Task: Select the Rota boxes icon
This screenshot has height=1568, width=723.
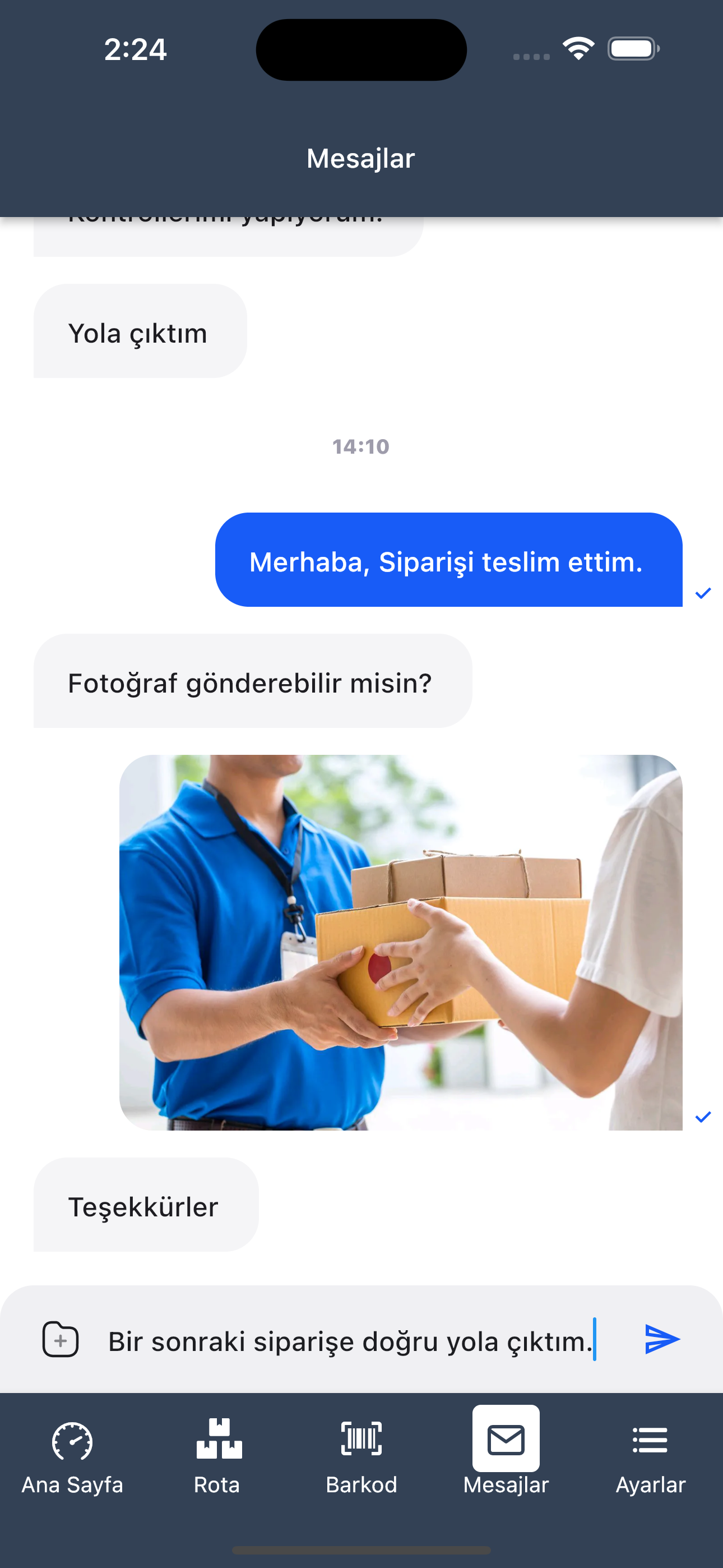Action: point(219,1438)
